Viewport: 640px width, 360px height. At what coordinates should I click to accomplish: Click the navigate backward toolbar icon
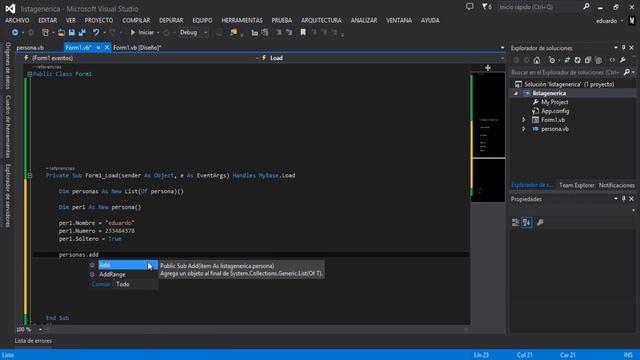tap(15, 32)
